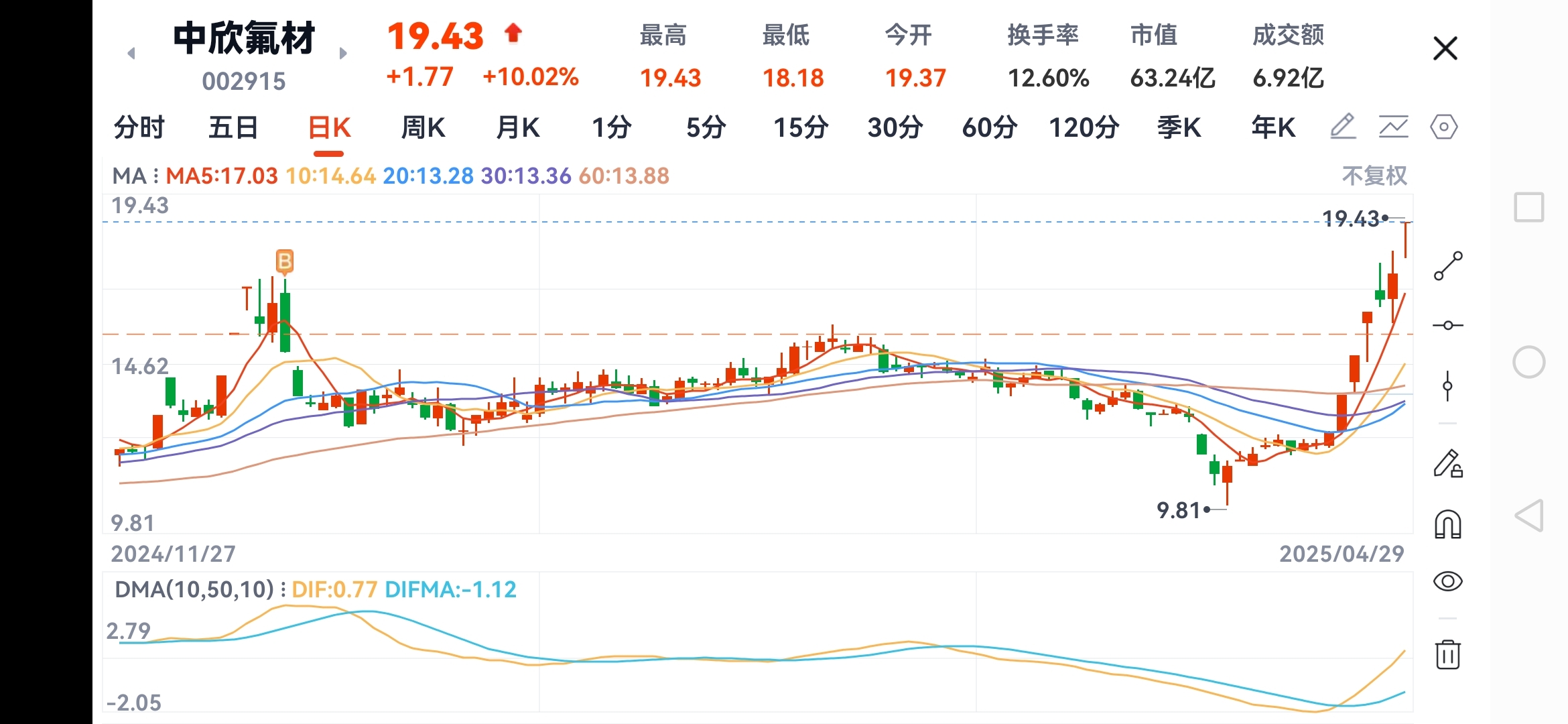Screen dimensions: 1568x724
Task: Tap price change +1.77
Action: coord(420,76)
